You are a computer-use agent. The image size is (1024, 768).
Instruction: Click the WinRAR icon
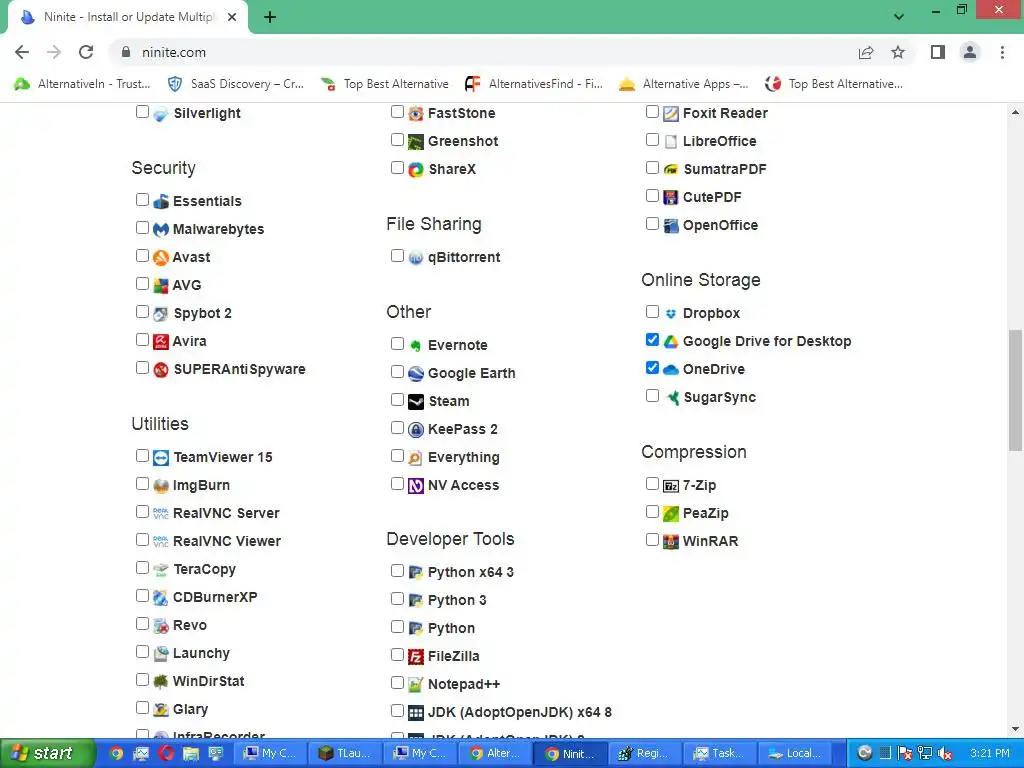[671, 541]
